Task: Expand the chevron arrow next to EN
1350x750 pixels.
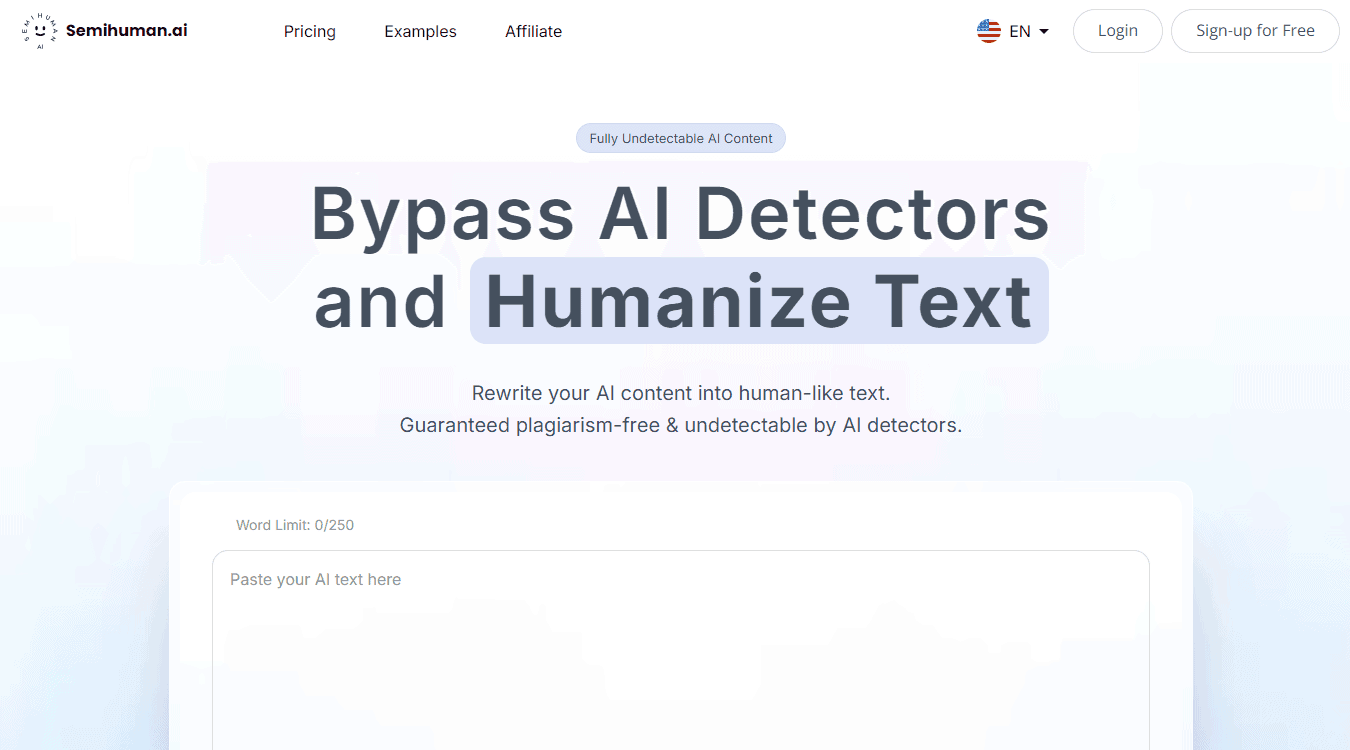Action: (1043, 31)
